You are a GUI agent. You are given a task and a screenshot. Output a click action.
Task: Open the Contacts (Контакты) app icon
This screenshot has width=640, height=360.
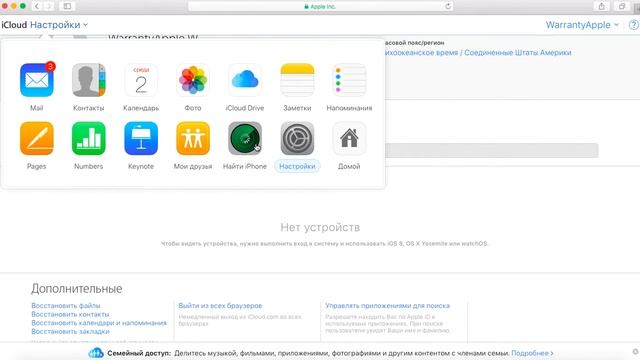[89, 80]
